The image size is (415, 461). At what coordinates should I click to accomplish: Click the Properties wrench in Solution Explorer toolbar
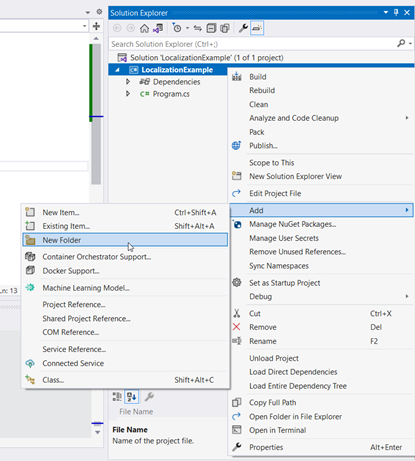click(243, 28)
